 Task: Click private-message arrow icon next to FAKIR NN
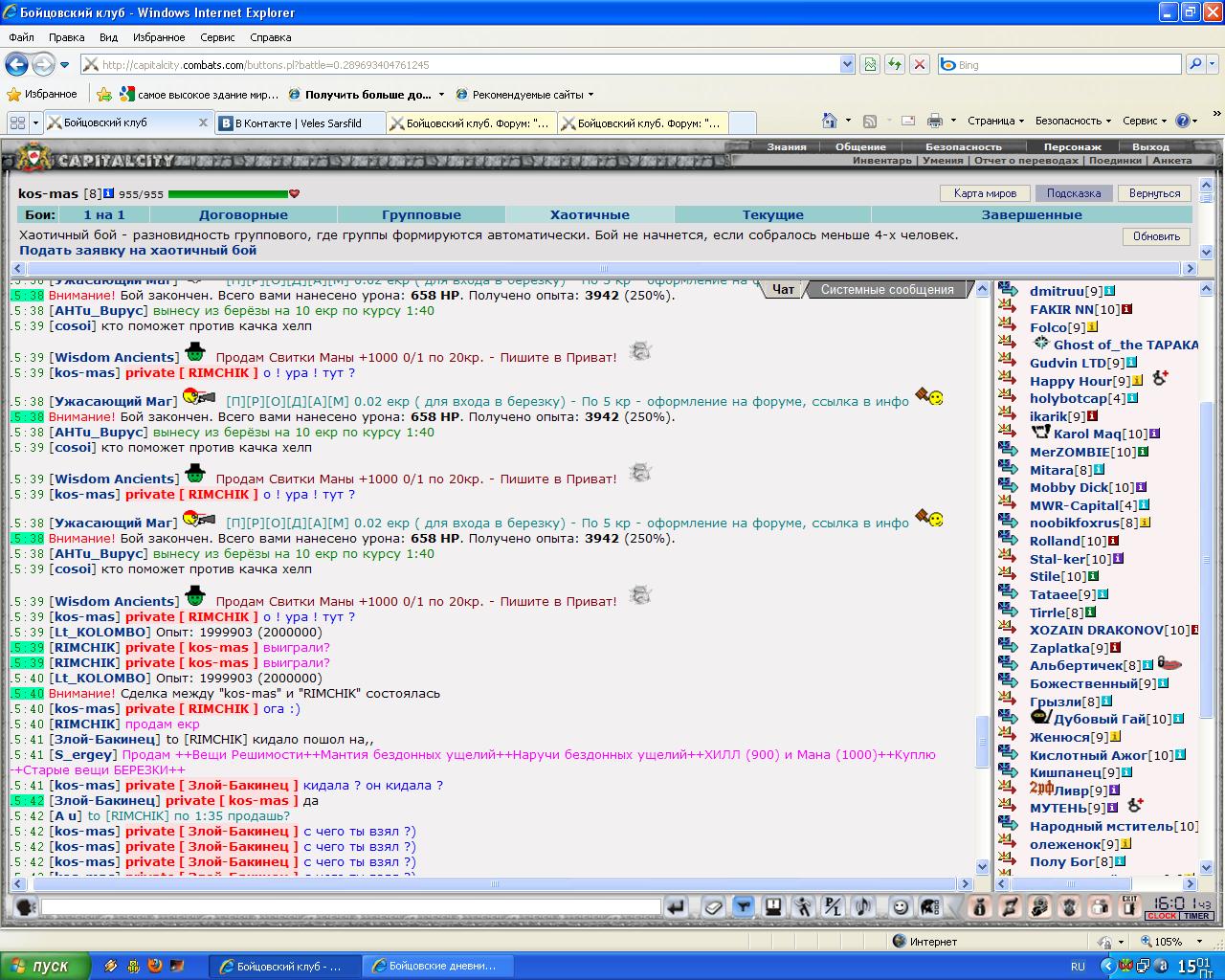(1008, 308)
